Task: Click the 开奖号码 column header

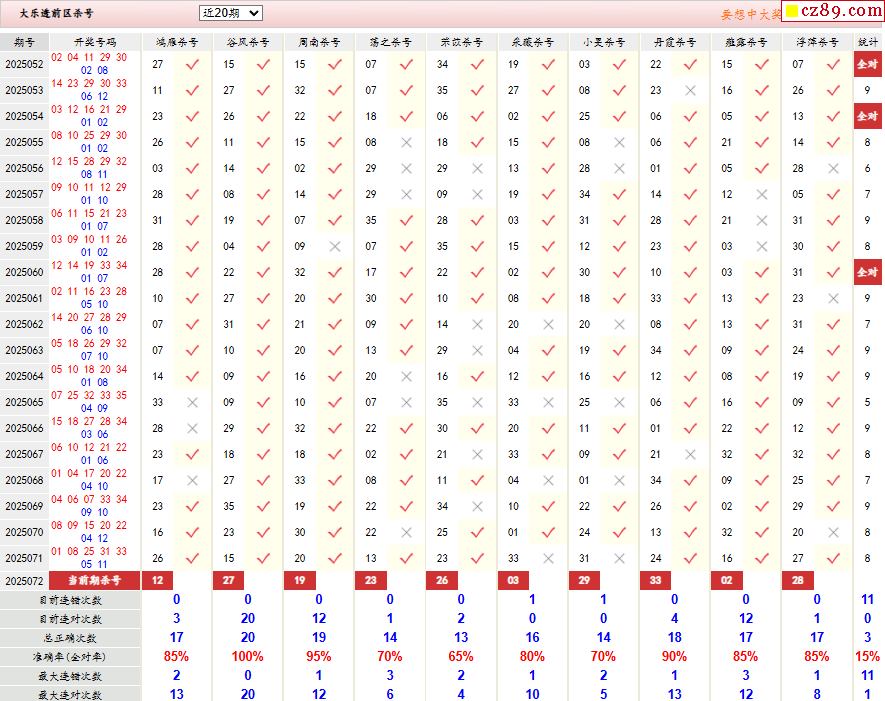Action: coord(95,43)
